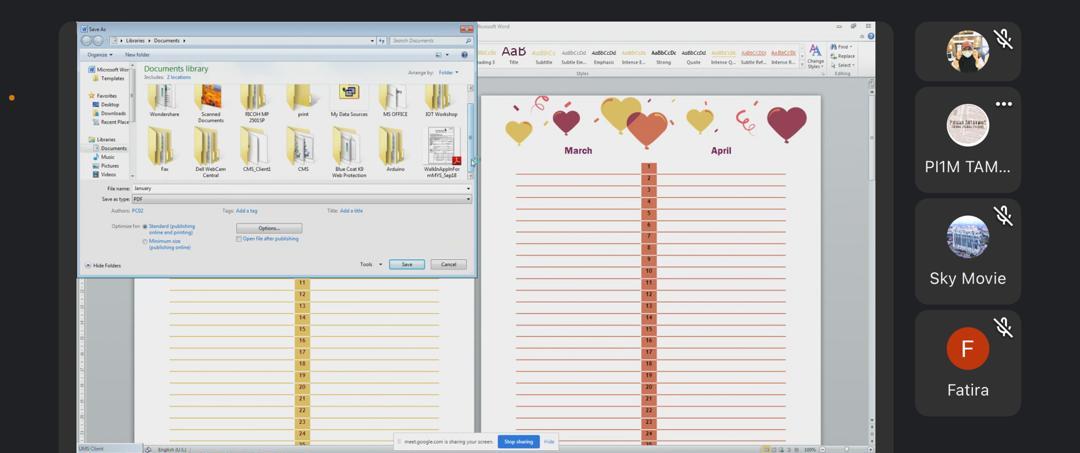
Task: Select Recent Places in navigation pane
Action: 111,122
